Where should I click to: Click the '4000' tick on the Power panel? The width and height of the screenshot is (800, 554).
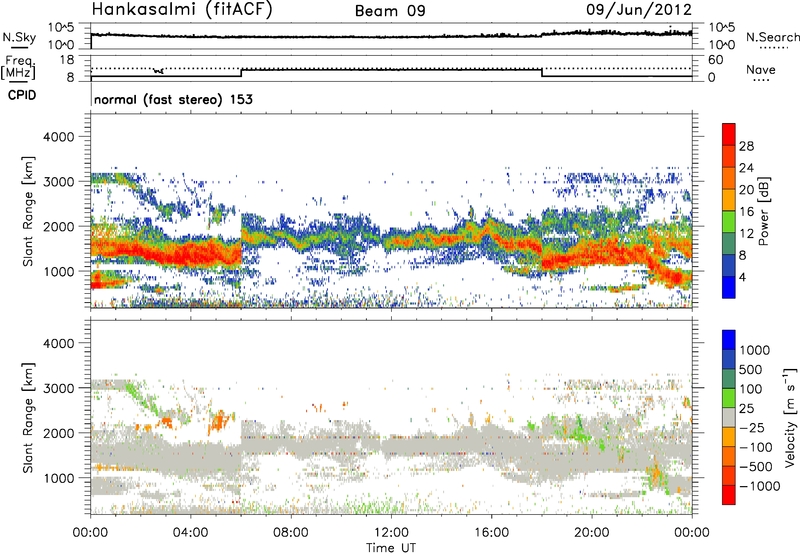point(58,137)
